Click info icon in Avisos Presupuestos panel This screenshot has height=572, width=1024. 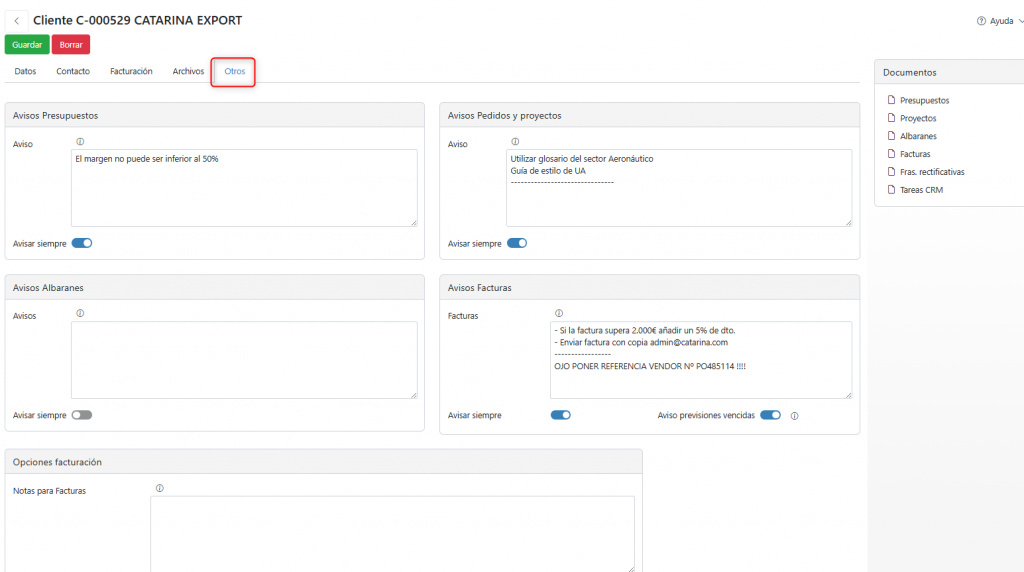(x=80, y=142)
